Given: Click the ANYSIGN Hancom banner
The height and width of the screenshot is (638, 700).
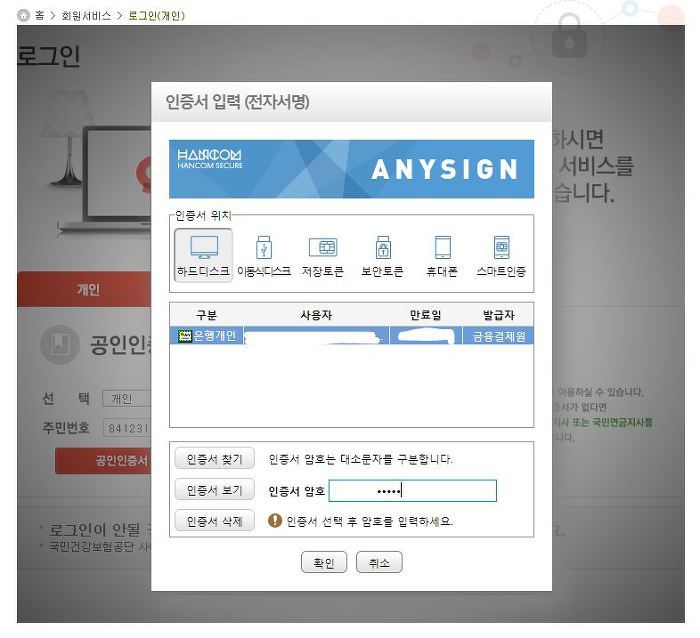Looking at the screenshot, I should click(x=351, y=169).
